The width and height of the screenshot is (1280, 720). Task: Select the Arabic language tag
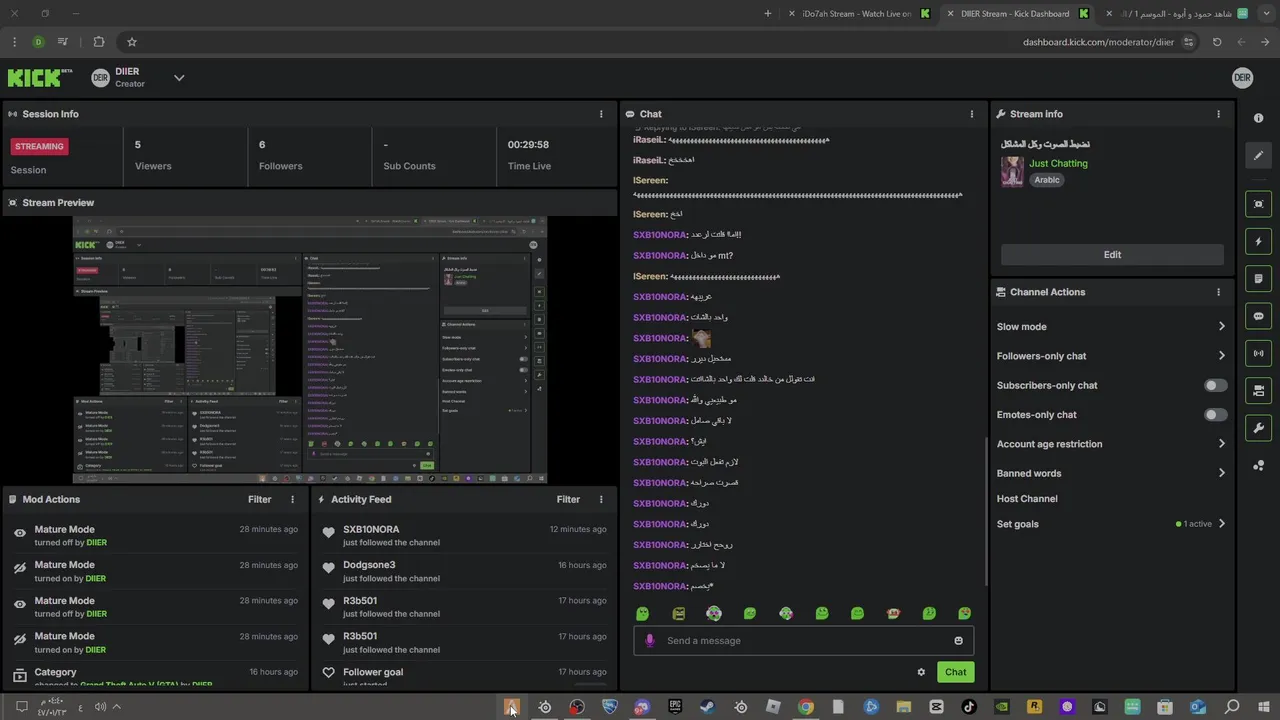(1046, 180)
